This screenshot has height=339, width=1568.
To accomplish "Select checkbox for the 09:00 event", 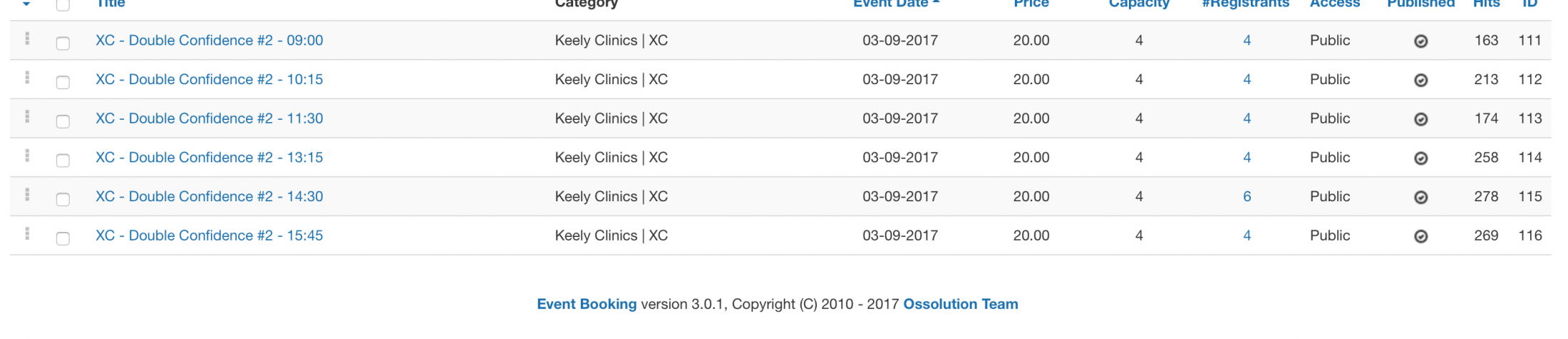I will pyautogui.click(x=63, y=43).
